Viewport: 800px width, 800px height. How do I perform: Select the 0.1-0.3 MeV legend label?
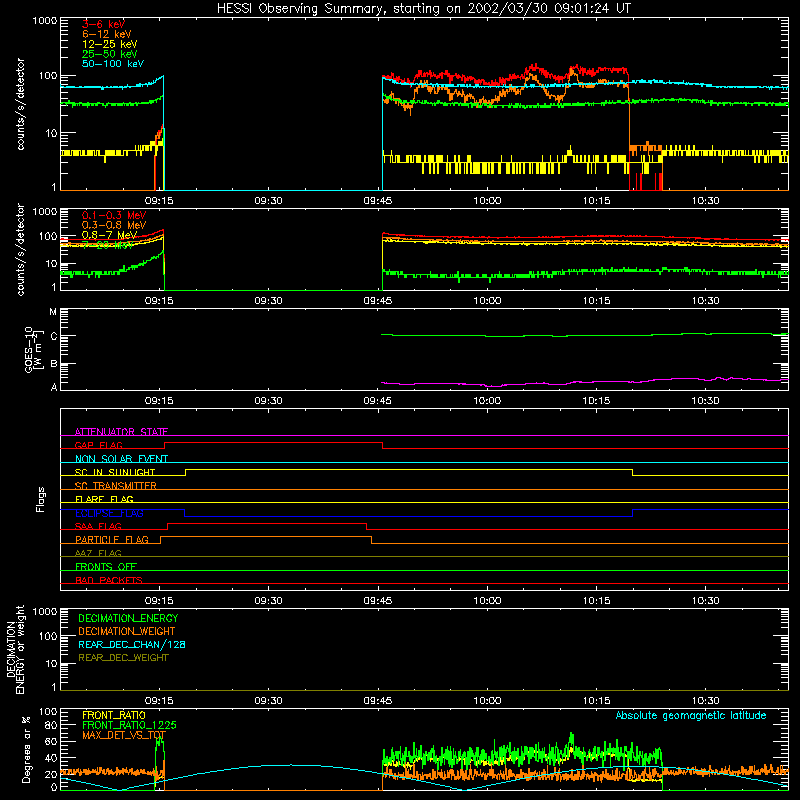click(114, 216)
